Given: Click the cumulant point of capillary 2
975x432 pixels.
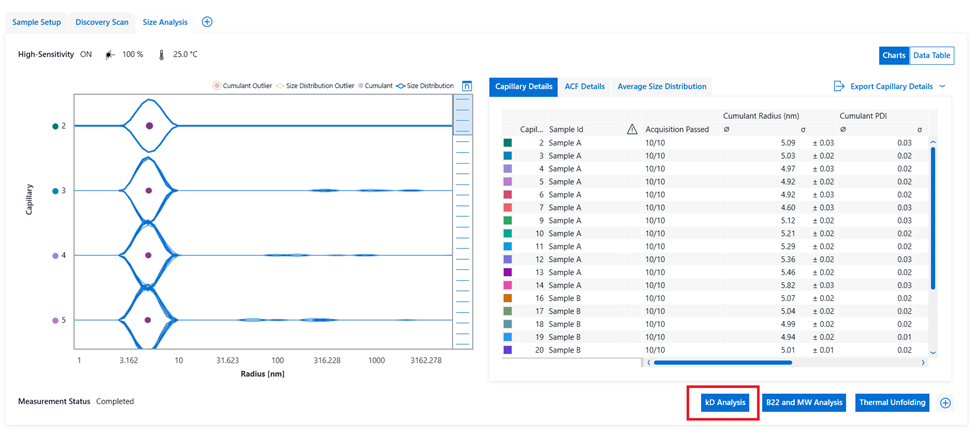Looking at the screenshot, I should (149, 126).
